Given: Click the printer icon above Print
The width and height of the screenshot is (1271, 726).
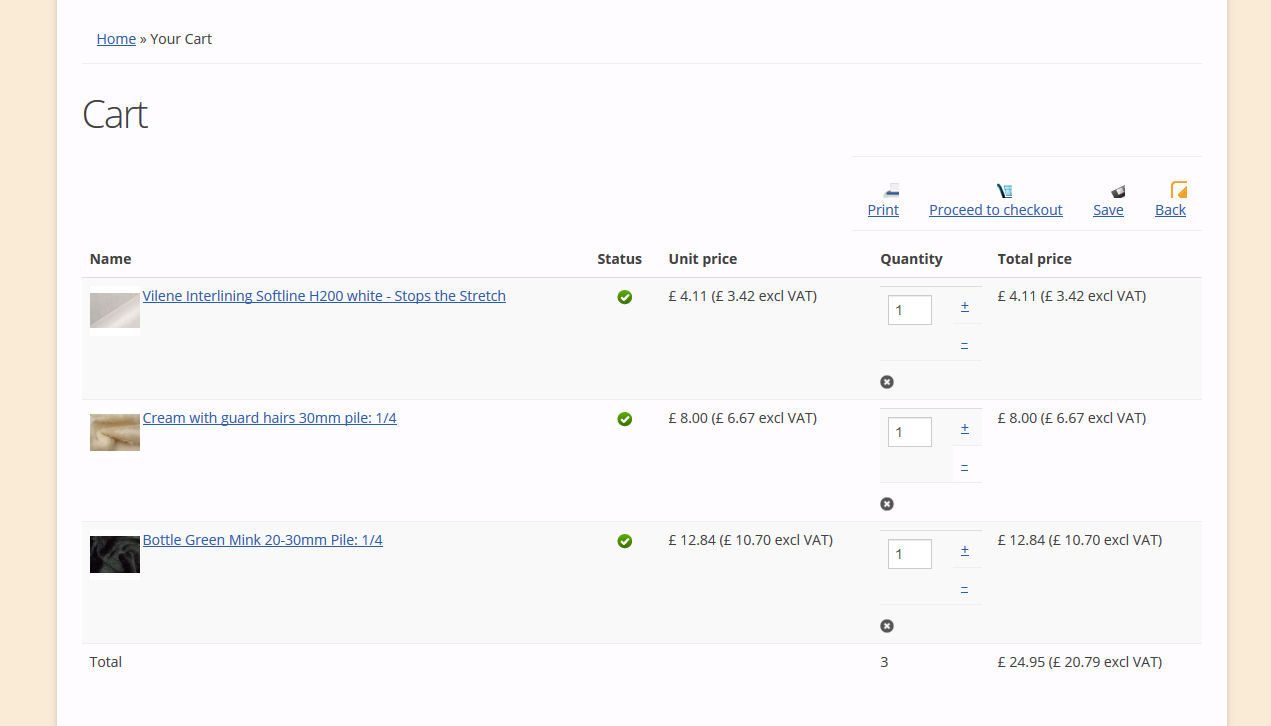Looking at the screenshot, I should (891, 190).
